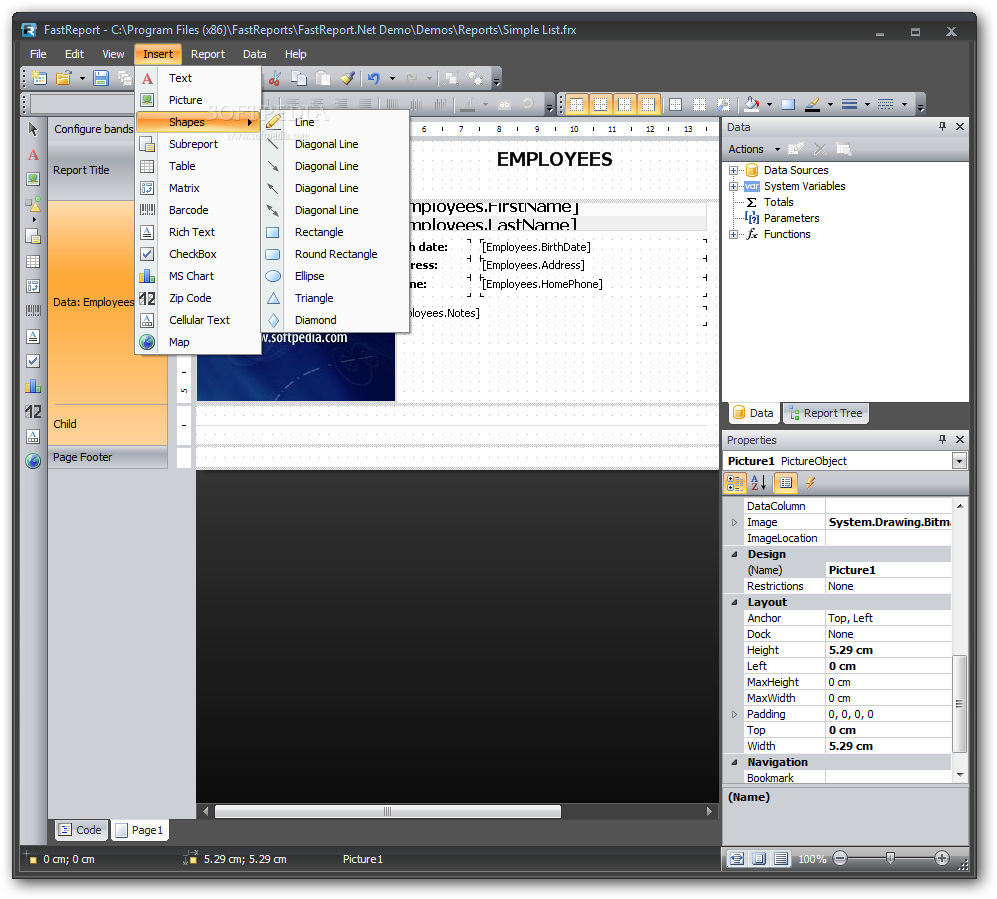Toggle the Bottom border line button
The width and height of the screenshot is (997, 899).
coord(601,104)
